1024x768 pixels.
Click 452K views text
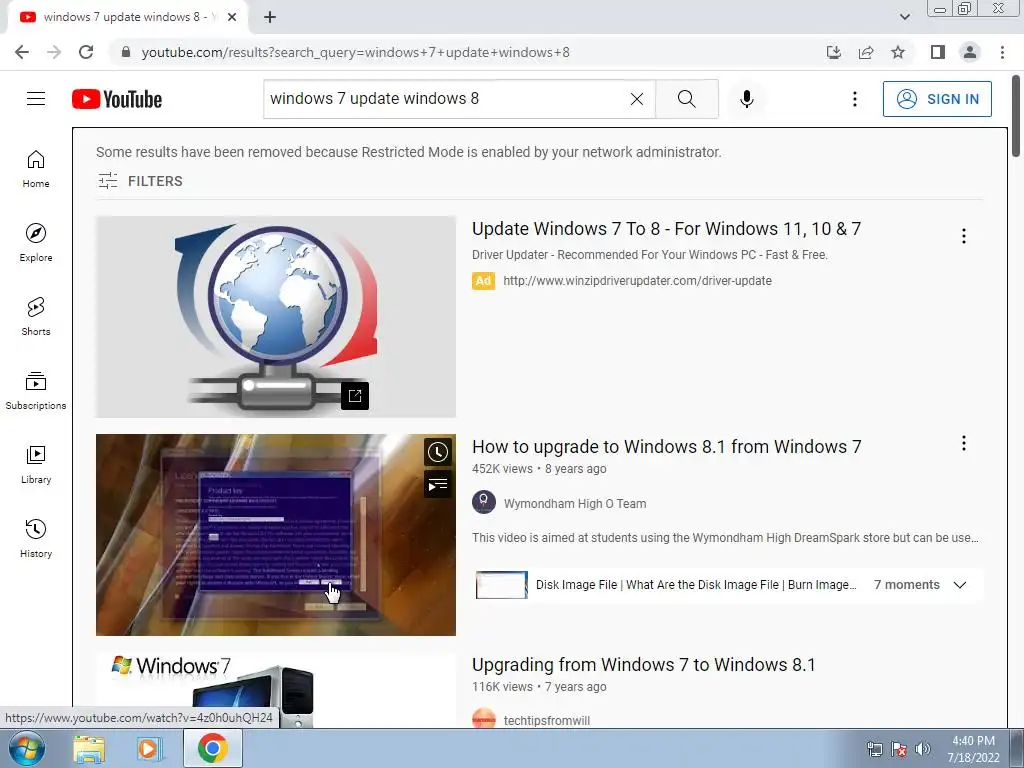click(502, 469)
